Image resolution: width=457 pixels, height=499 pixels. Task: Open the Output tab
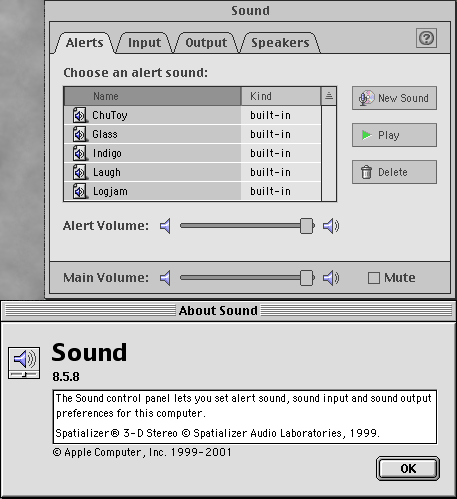pyautogui.click(x=206, y=43)
